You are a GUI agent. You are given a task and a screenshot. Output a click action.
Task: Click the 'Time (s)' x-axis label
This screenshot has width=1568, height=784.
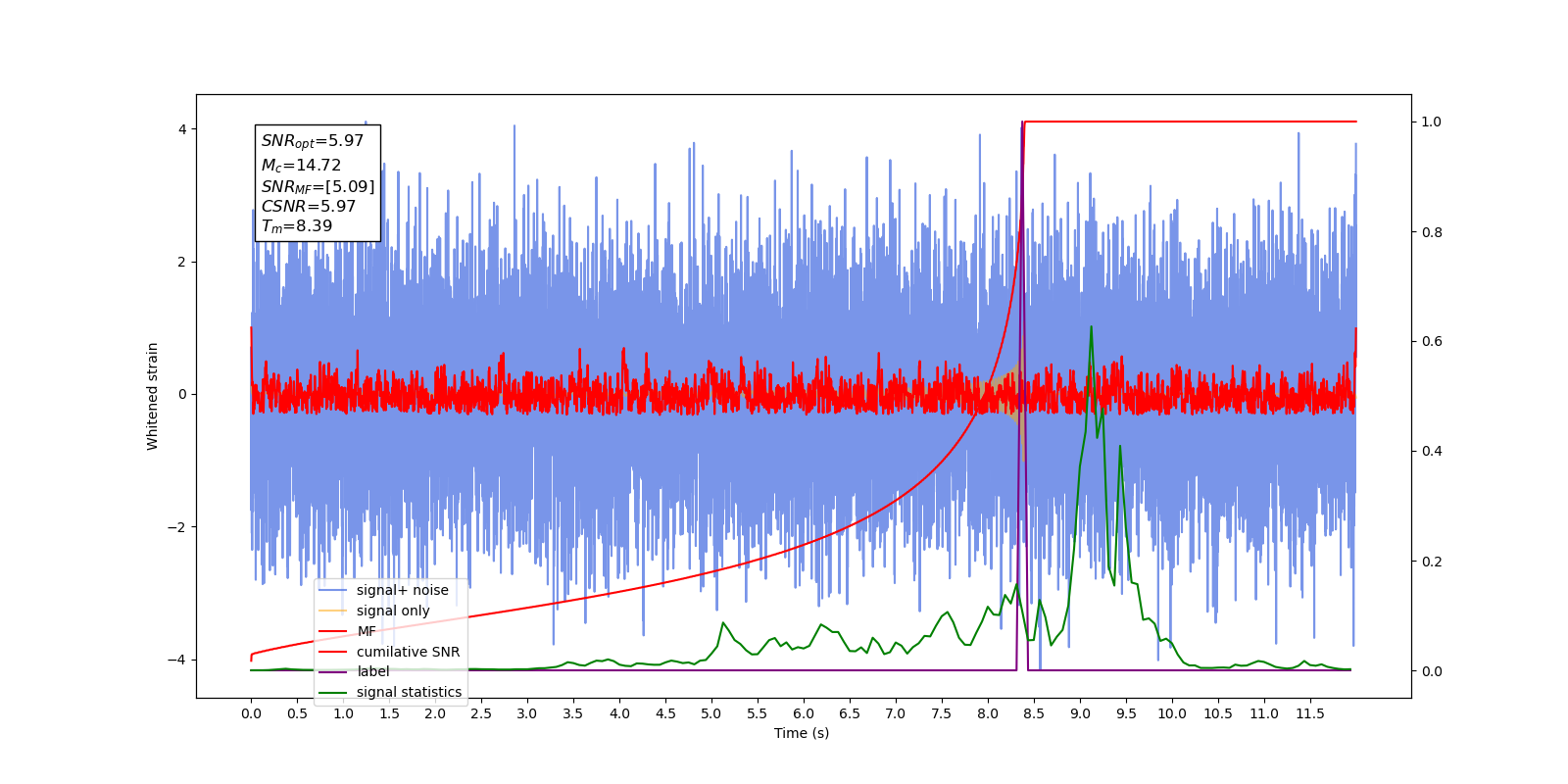click(x=802, y=733)
